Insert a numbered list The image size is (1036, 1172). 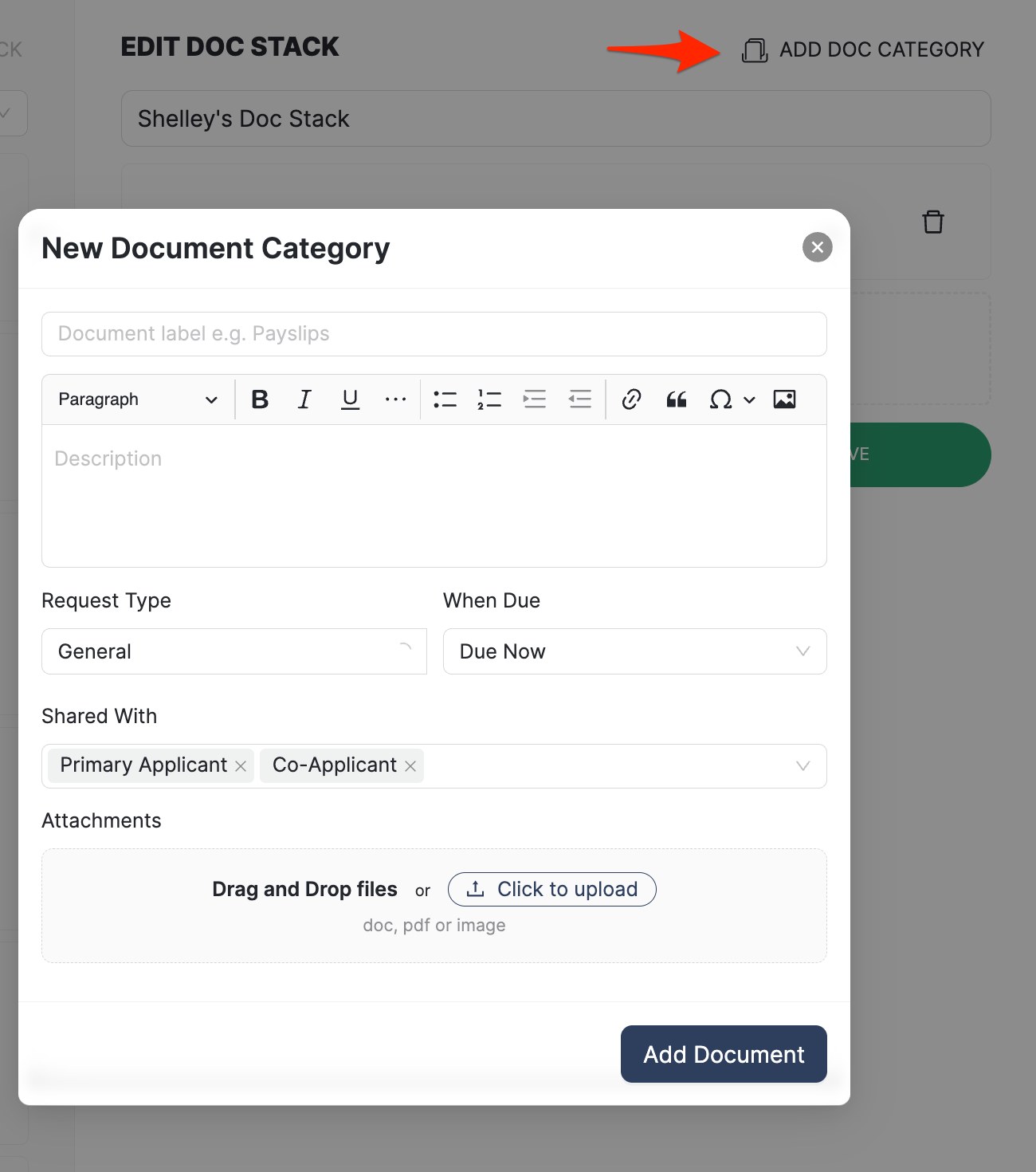[x=489, y=399]
